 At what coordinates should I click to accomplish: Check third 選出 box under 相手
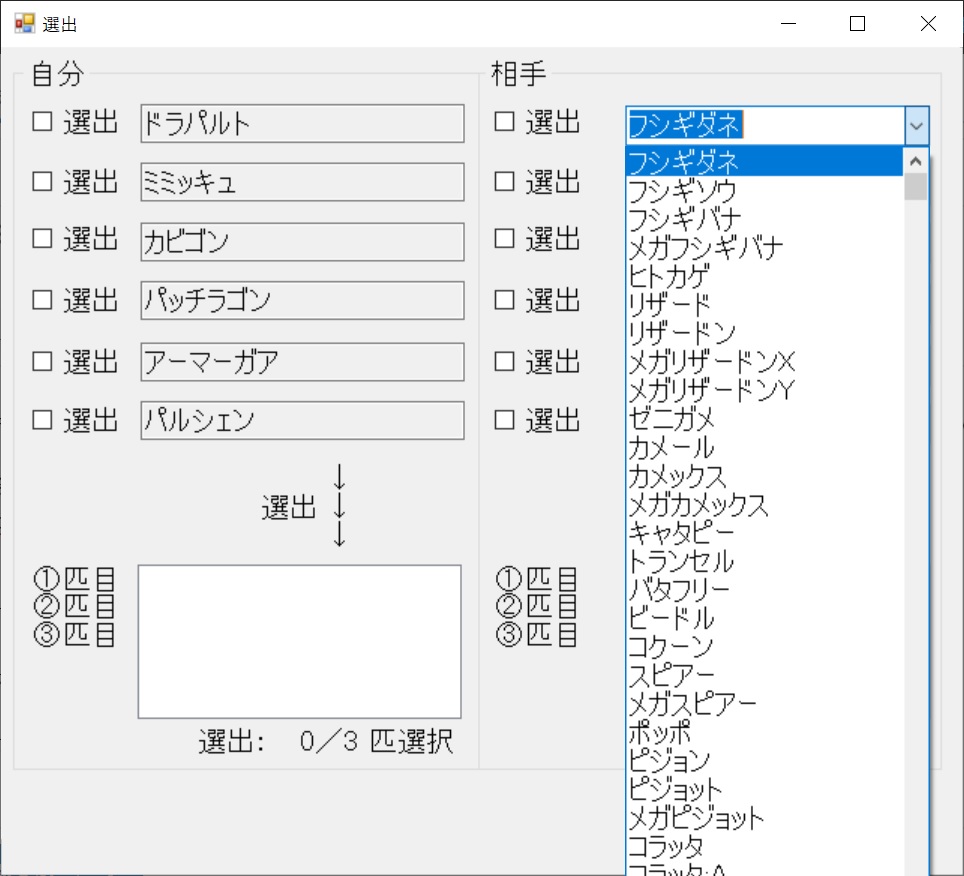tap(504, 238)
